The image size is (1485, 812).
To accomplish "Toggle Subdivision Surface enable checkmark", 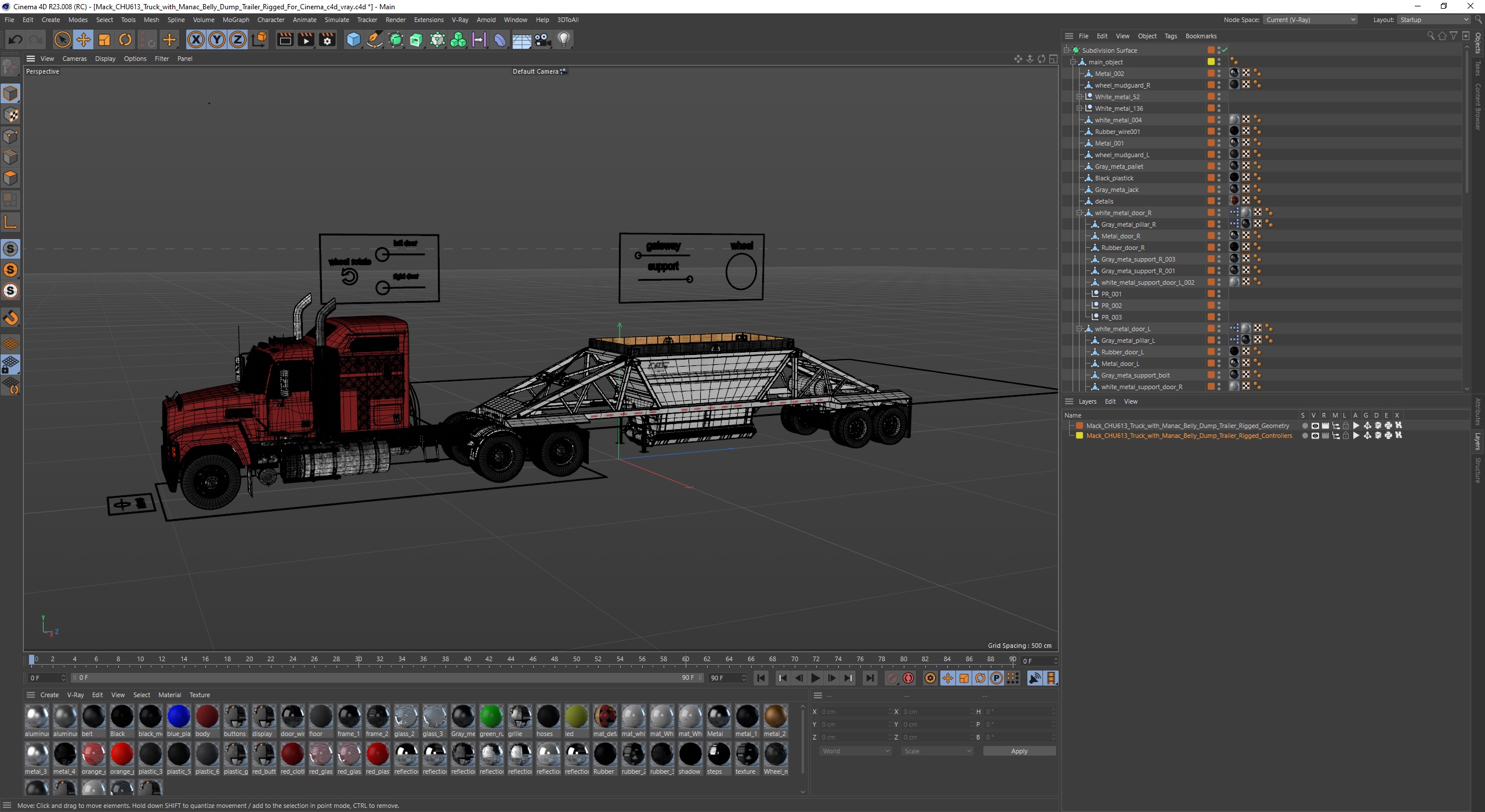I will tap(1225, 50).
